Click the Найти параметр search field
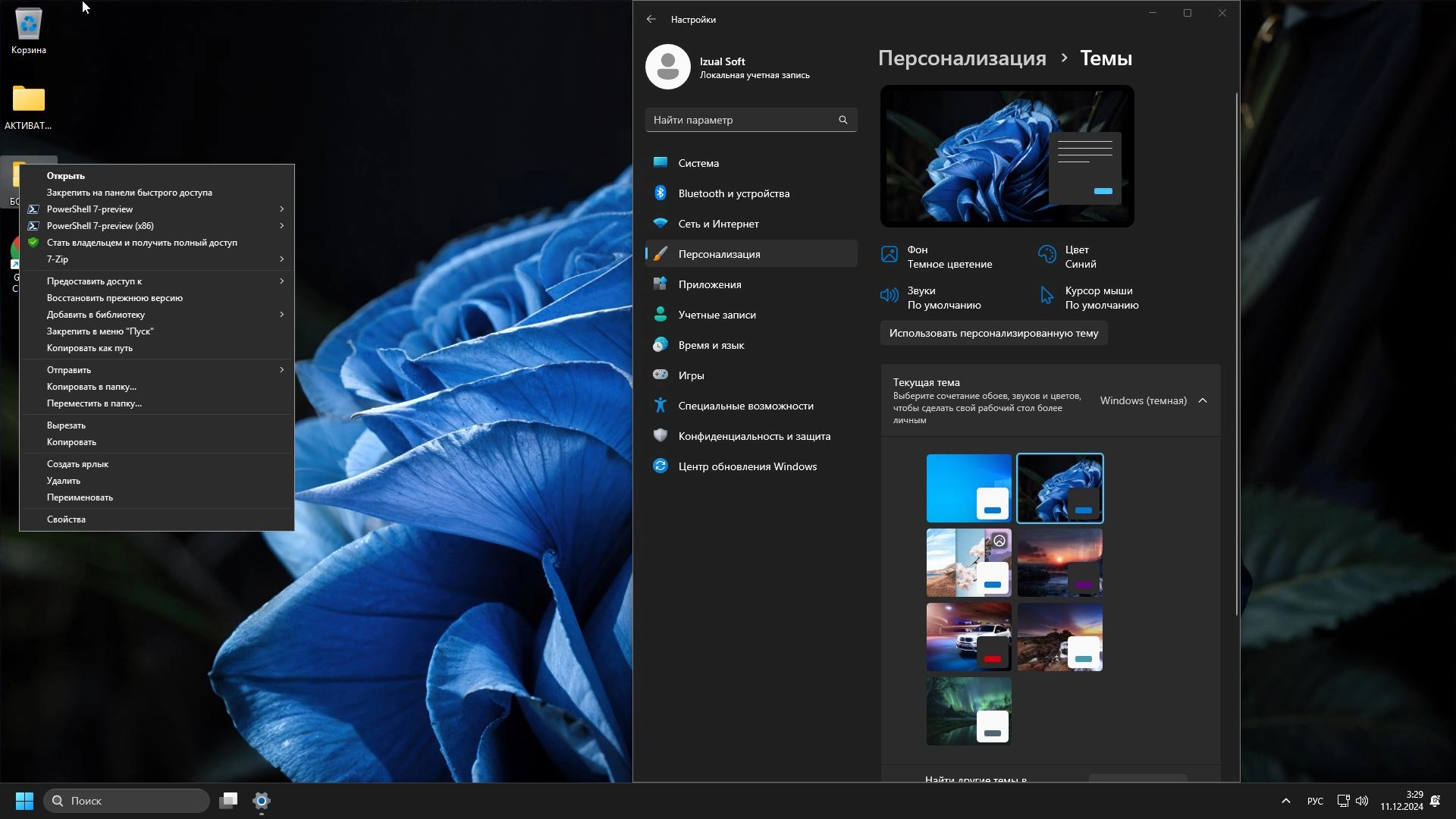Screen dimensions: 1456x819 coord(743,120)
